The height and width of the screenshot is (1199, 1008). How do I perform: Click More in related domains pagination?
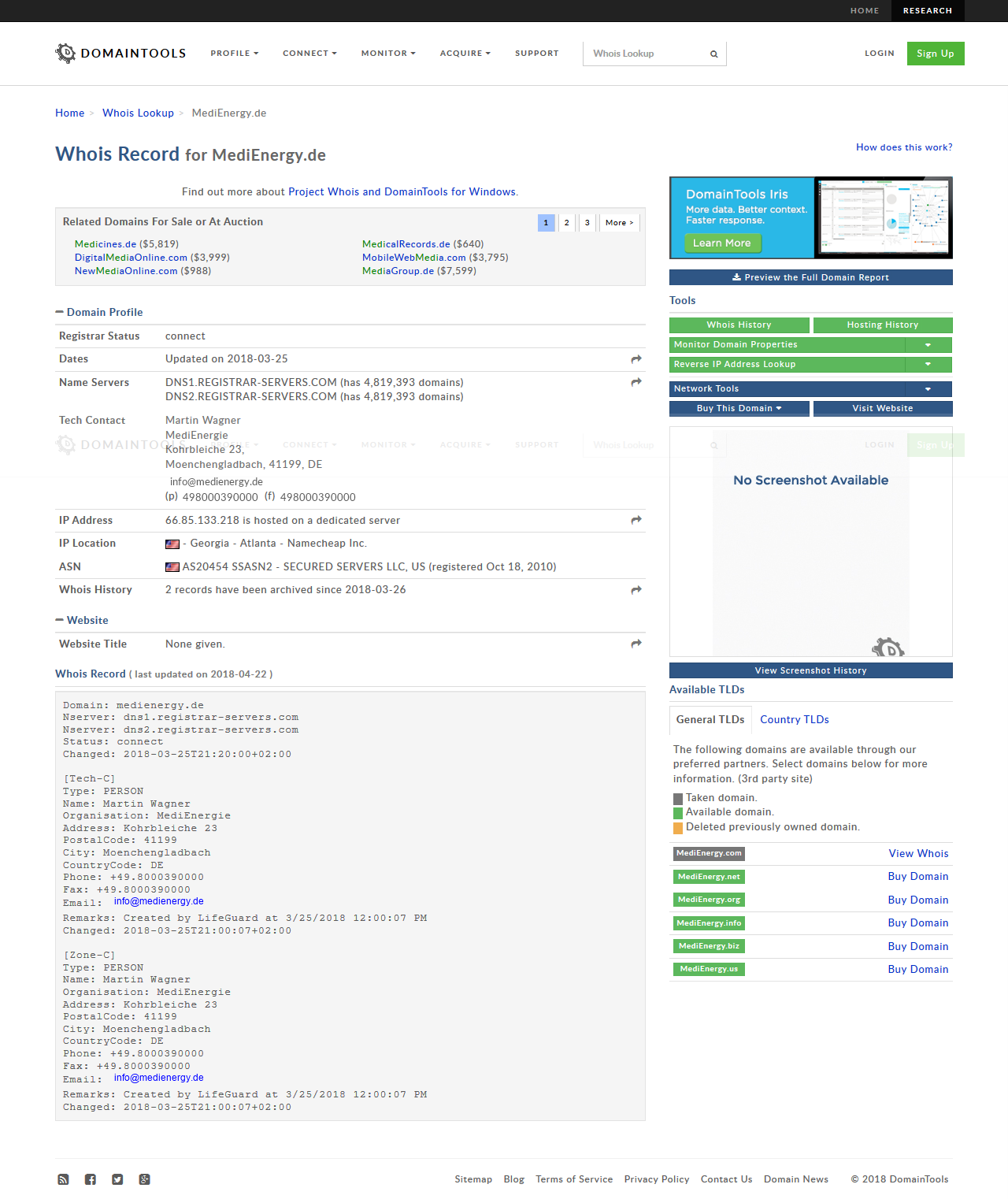[x=620, y=223]
